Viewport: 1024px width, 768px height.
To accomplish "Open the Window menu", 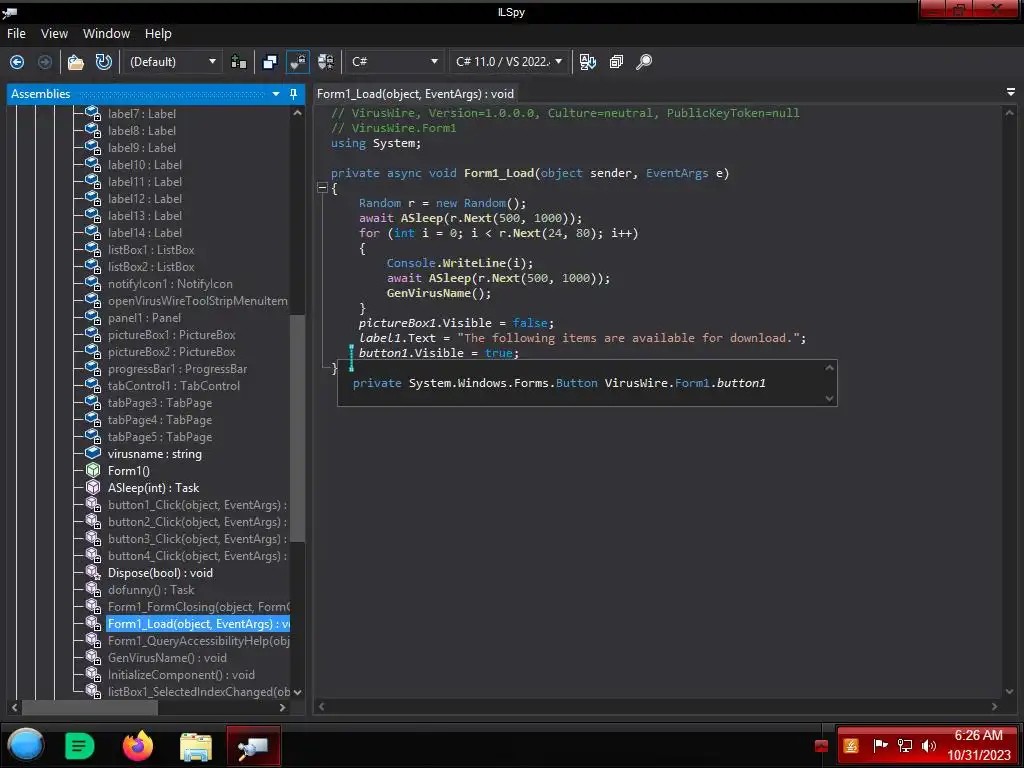I will pos(106,33).
